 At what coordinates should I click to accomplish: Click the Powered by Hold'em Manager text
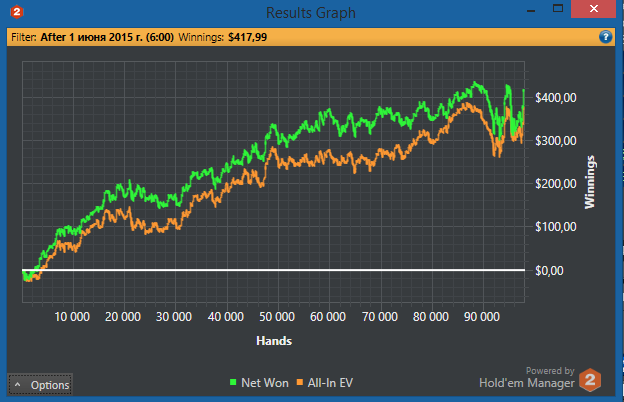click(x=527, y=377)
